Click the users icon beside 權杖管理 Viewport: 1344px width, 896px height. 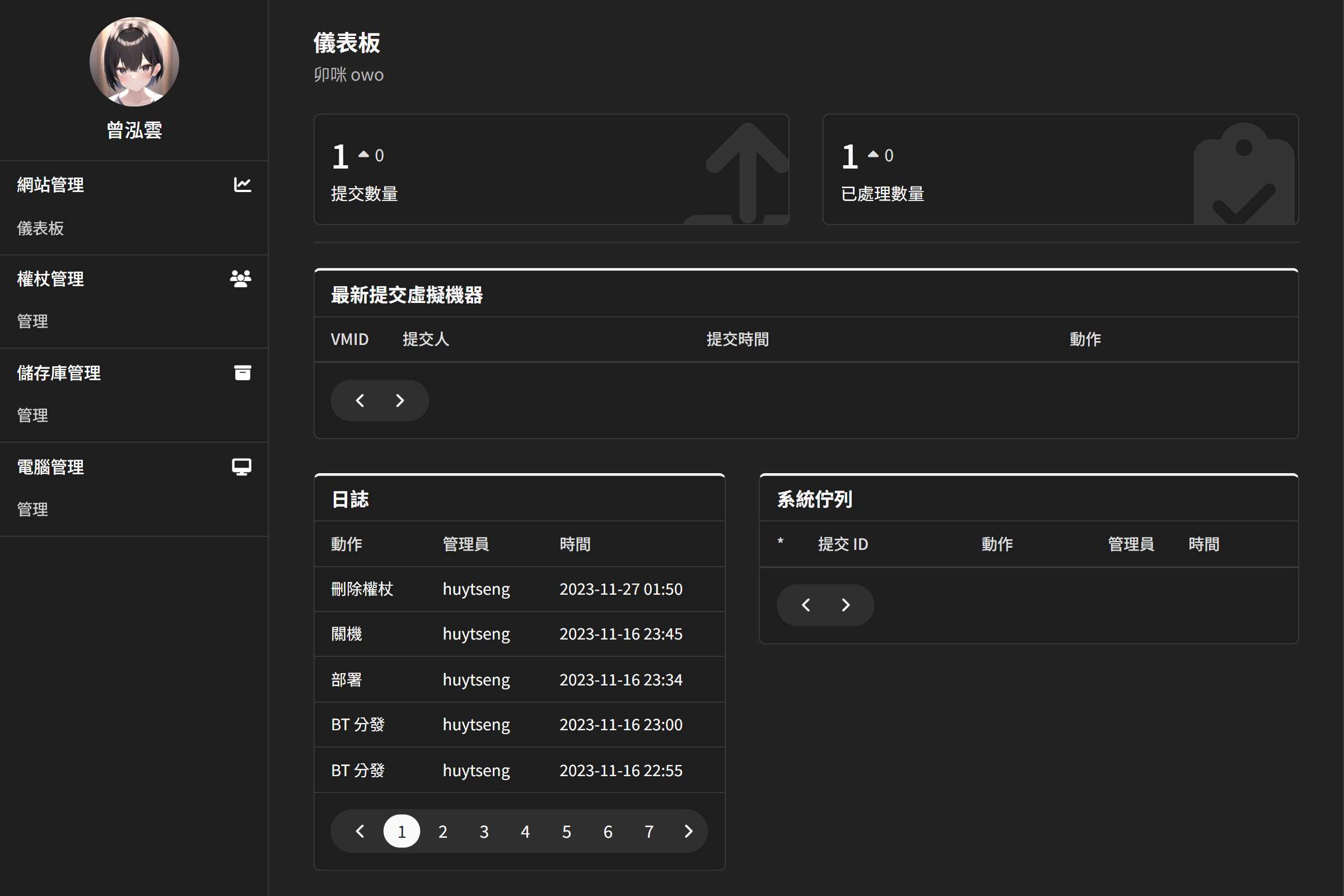click(x=241, y=279)
